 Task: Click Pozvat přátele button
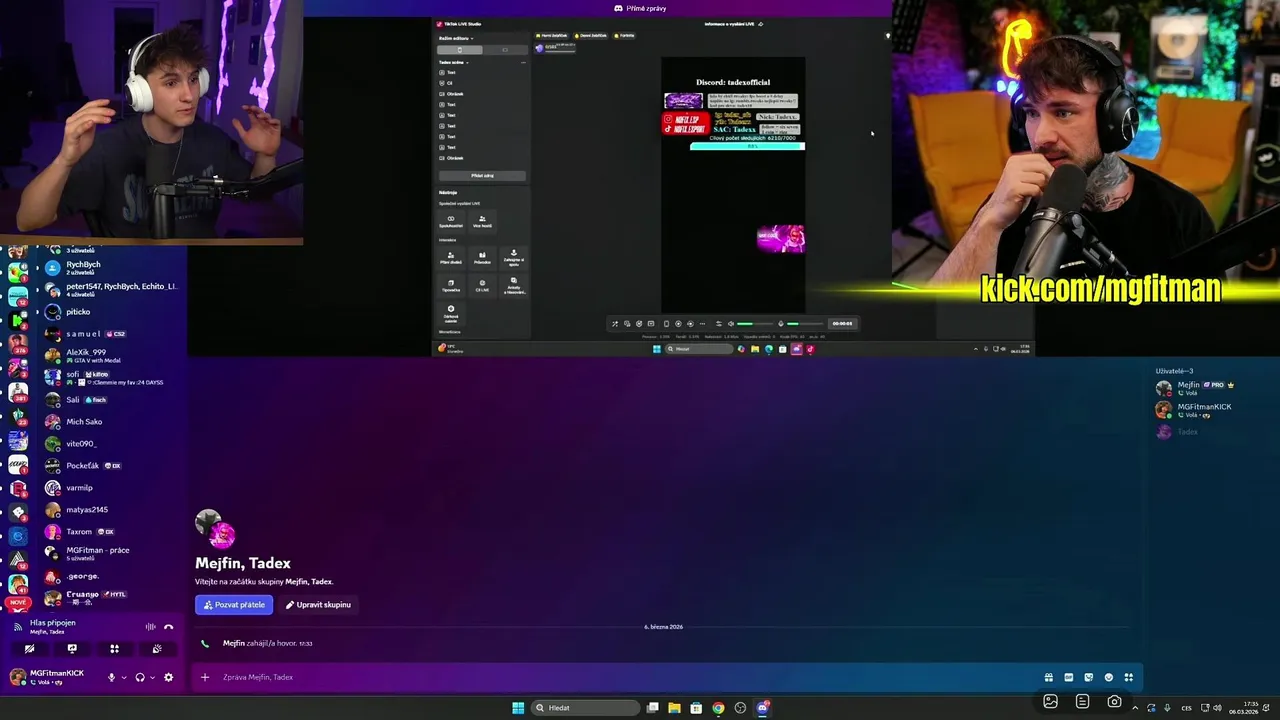click(x=234, y=604)
